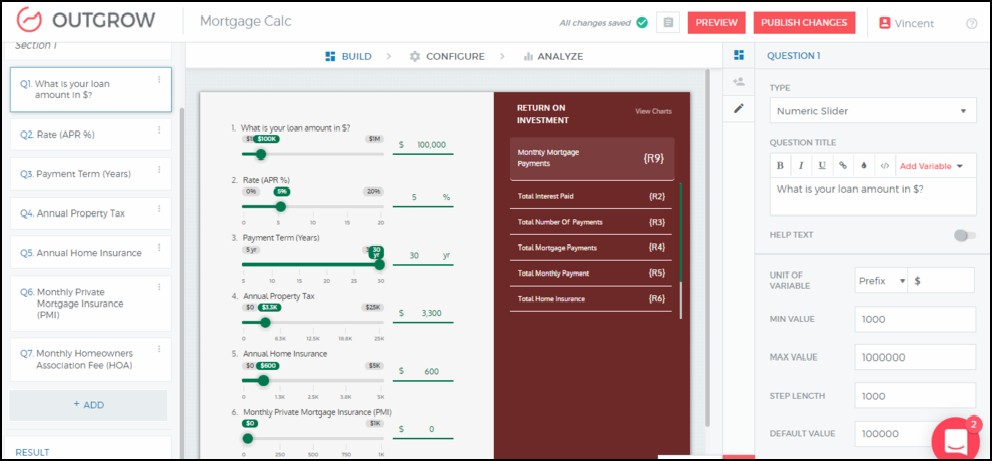
Task: Click the italic formatting icon
Action: (801, 165)
